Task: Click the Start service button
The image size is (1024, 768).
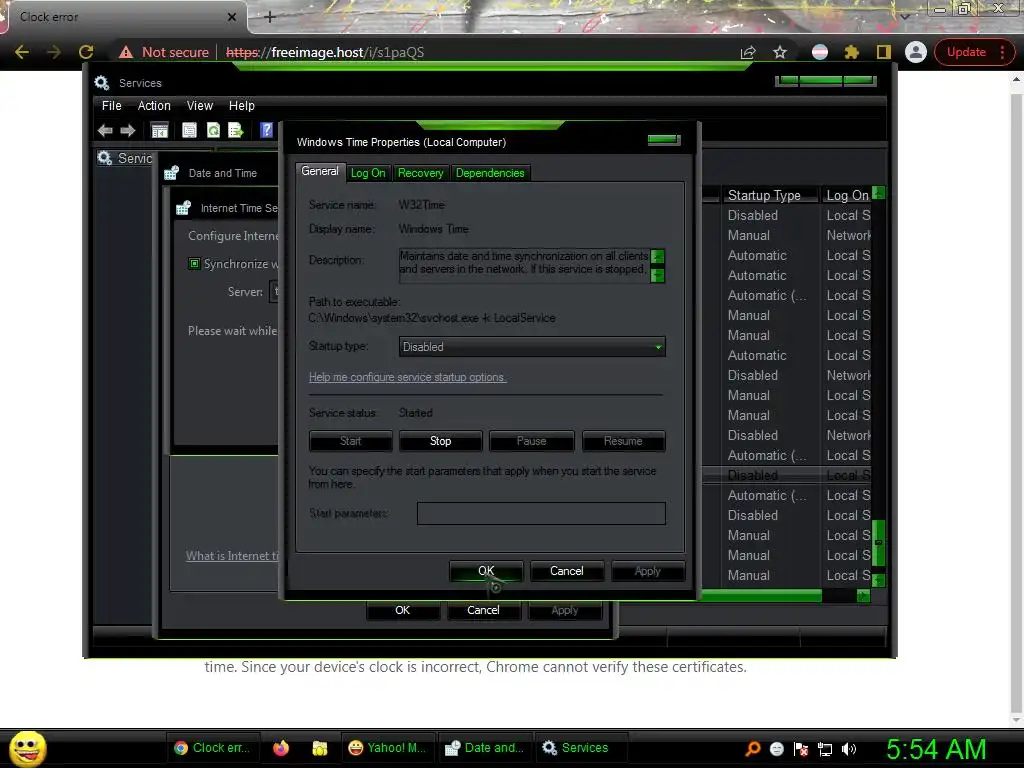Action: pyautogui.click(x=351, y=441)
